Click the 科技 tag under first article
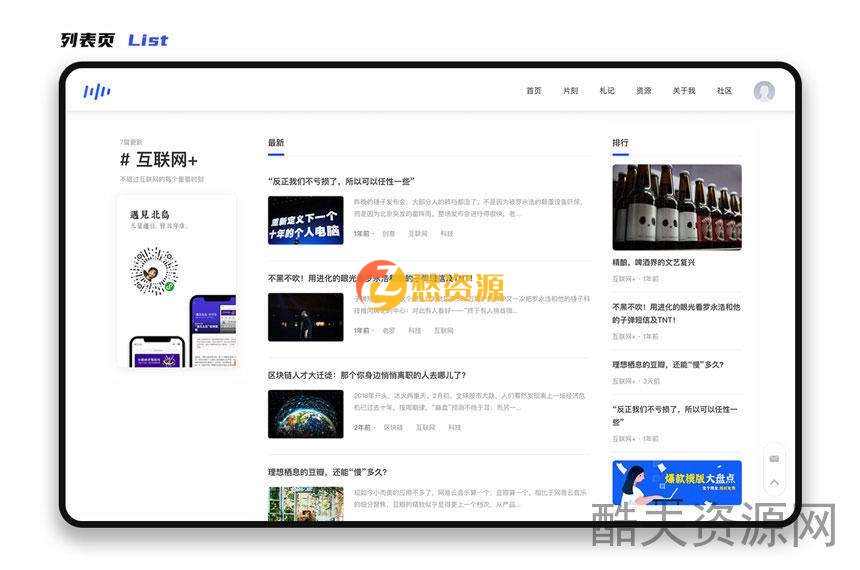The image size is (860, 570). (447, 234)
